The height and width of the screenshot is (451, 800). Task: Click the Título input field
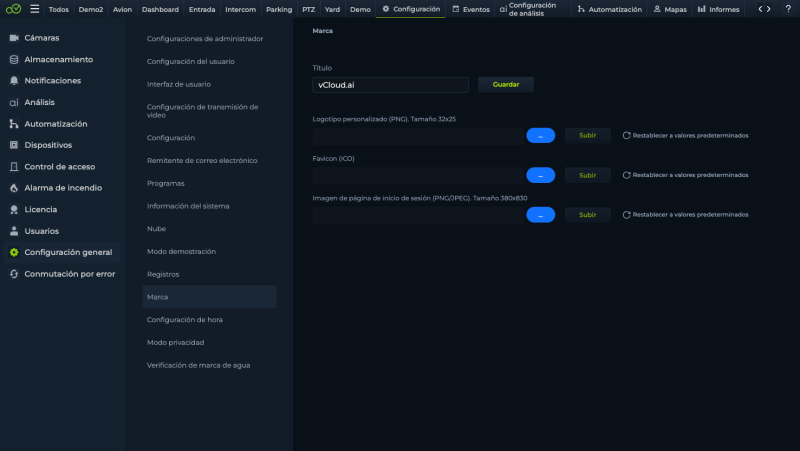(x=390, y=85)
